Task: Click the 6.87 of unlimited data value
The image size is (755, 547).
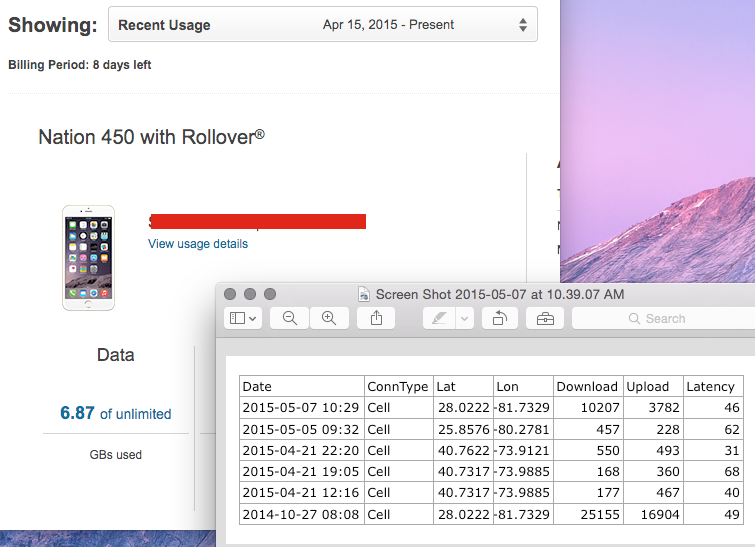Action: [116, 413]
